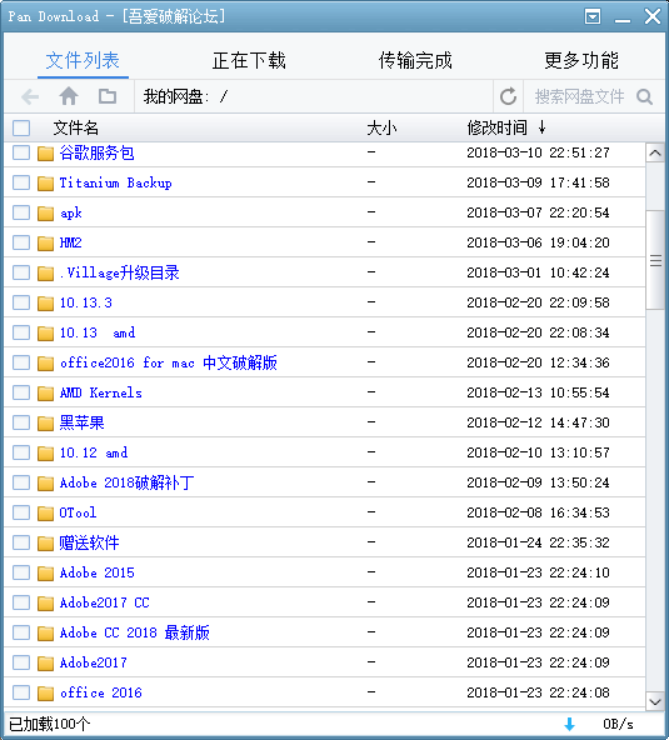Open the 传输完成 tab

click(x=415, y=60)
